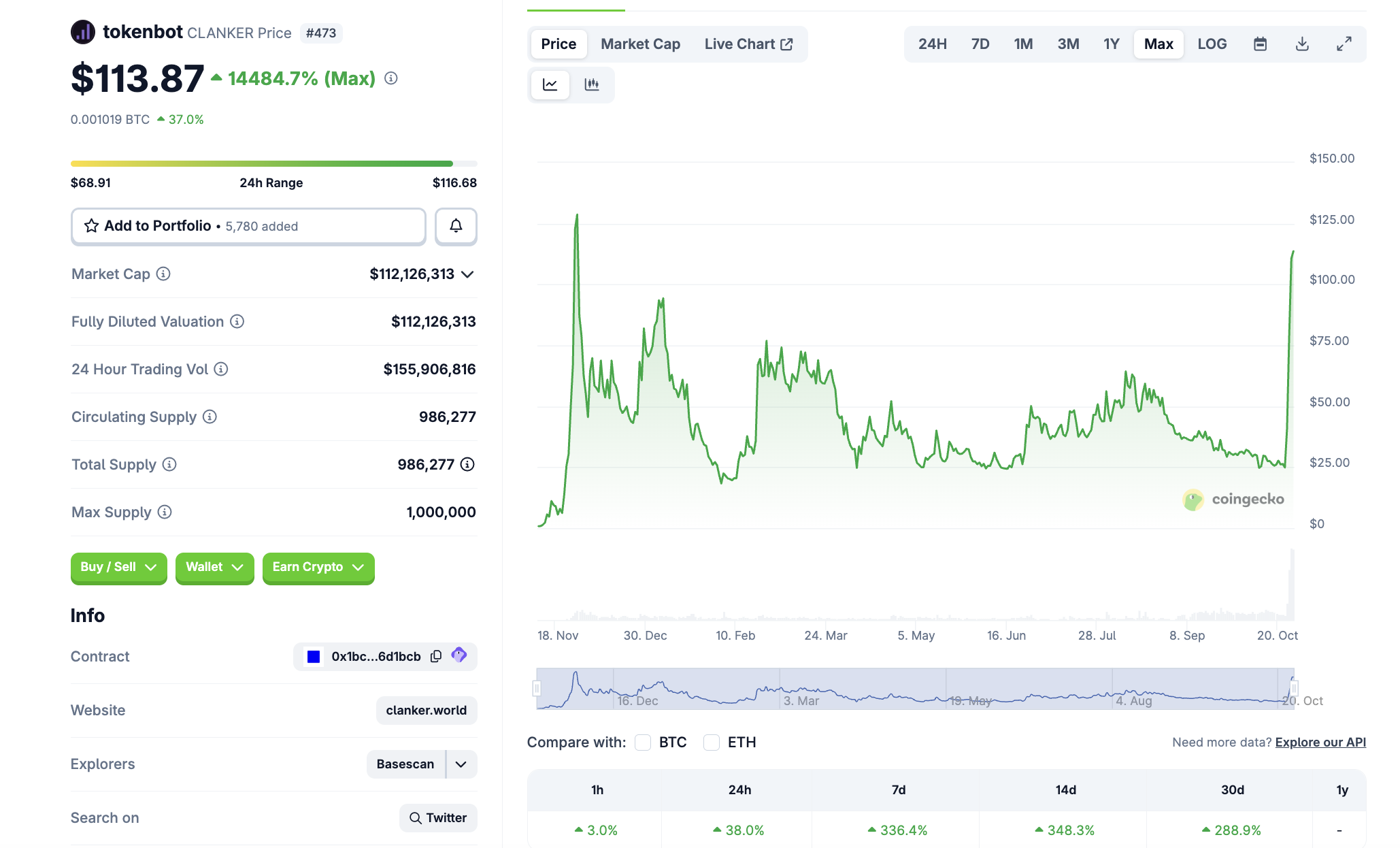Click the price alert bell icon
Screen dimensions: 1400x848
(x=456, y=226)
